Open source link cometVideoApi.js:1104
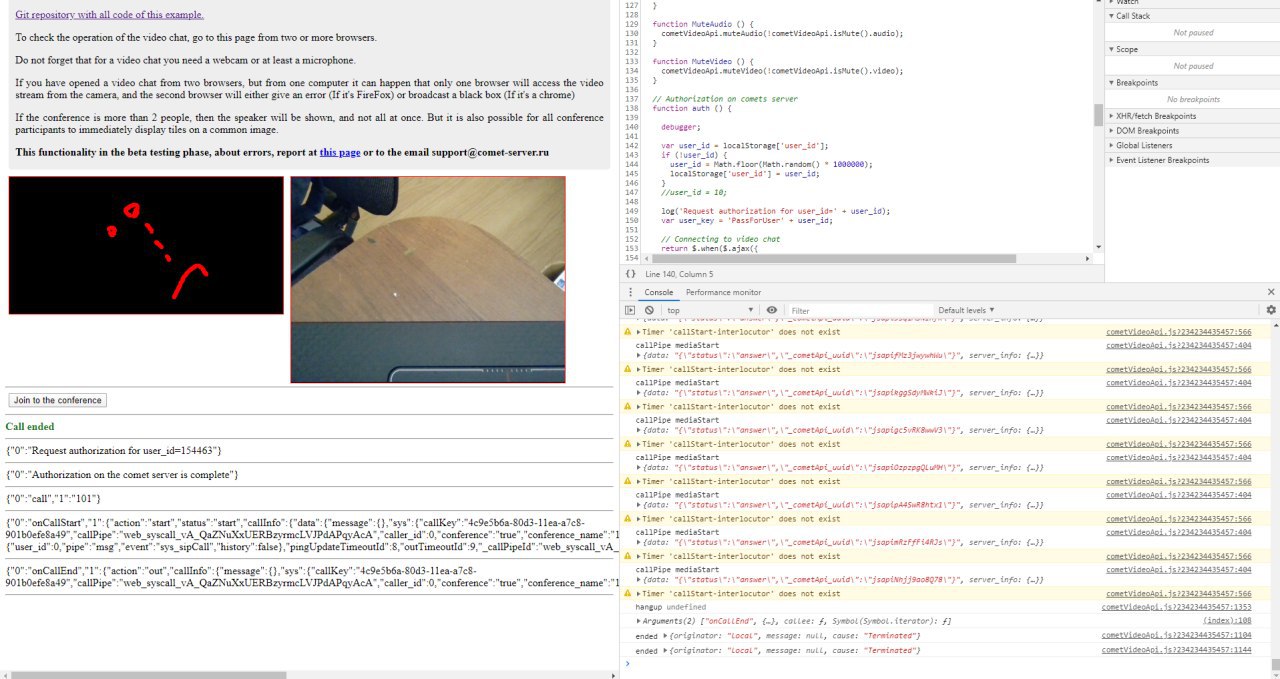This screenshot has height=679, width=1280. click(x=1176, y=636)
